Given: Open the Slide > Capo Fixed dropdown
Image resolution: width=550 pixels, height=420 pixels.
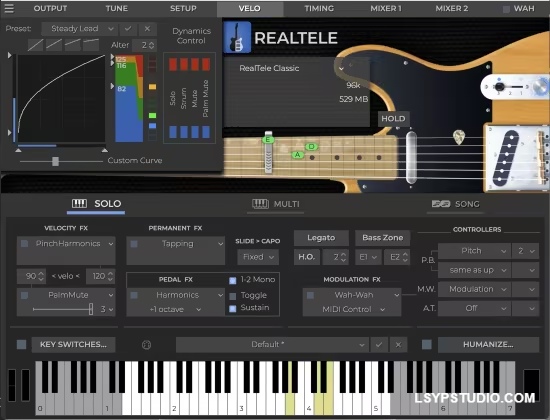Looking at the screenshot, I should (258, 257).
